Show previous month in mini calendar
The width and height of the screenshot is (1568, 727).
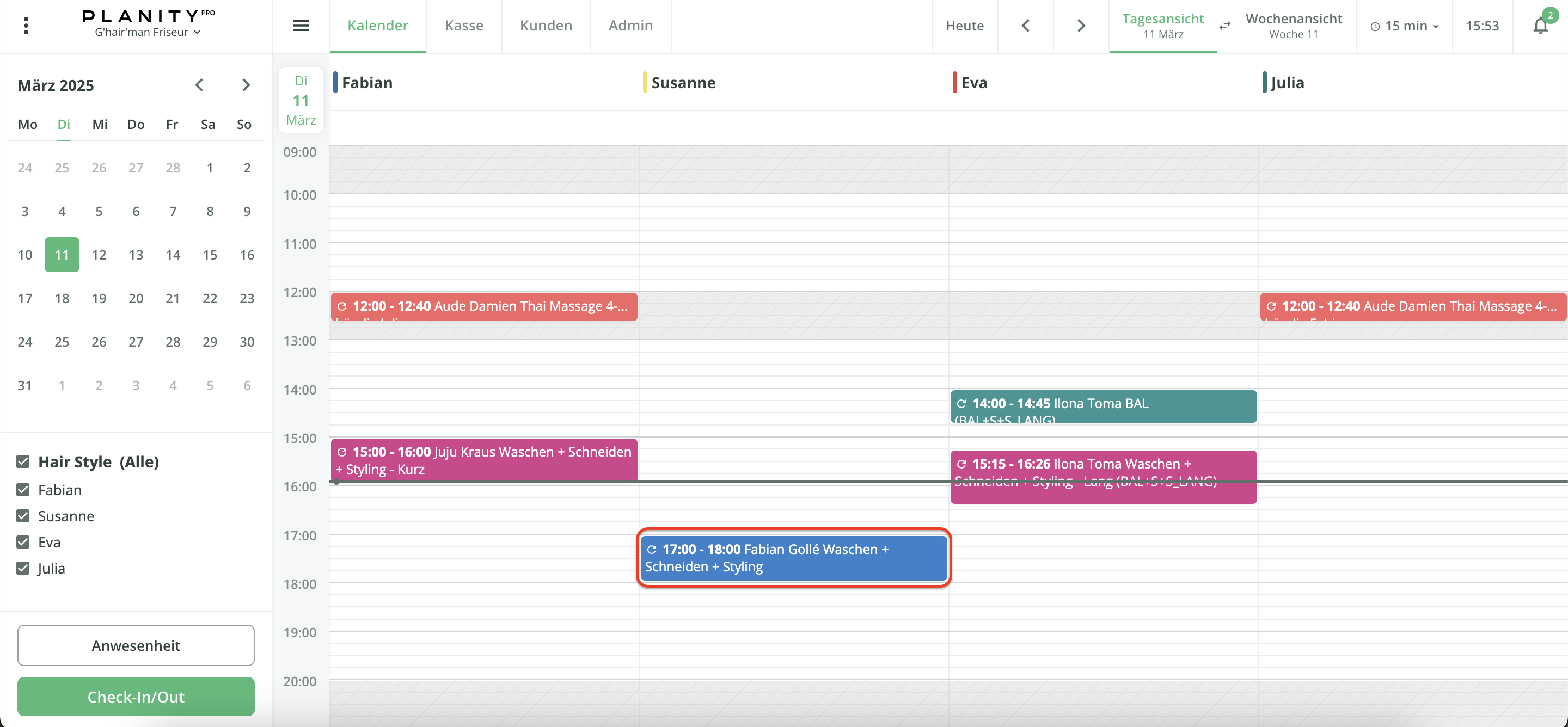tap(199, 85)
